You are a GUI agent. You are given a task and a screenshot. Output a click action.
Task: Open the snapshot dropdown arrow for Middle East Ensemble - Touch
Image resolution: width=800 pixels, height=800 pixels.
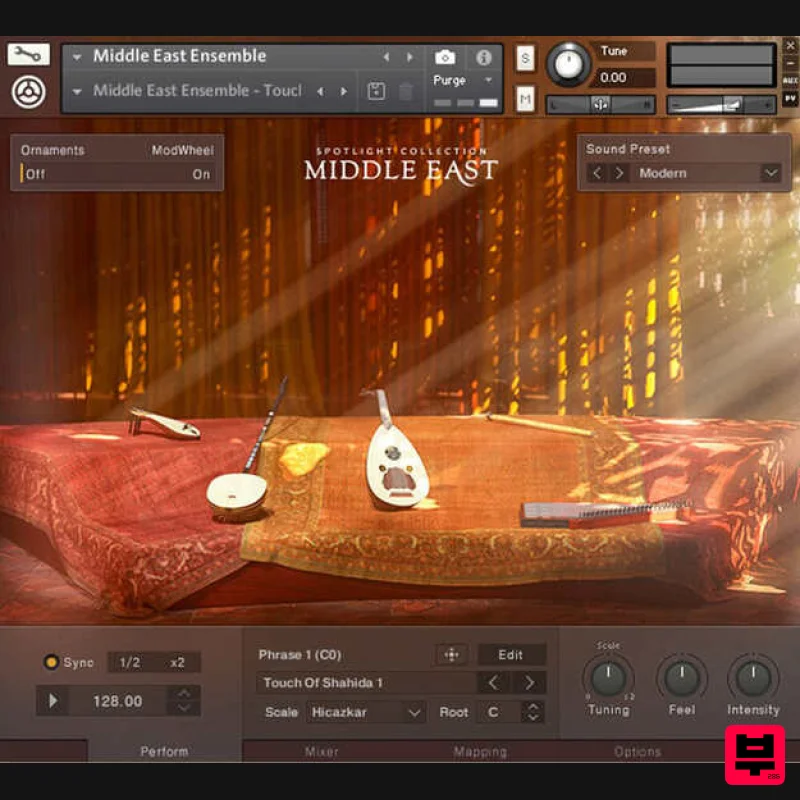coord(77,92)
